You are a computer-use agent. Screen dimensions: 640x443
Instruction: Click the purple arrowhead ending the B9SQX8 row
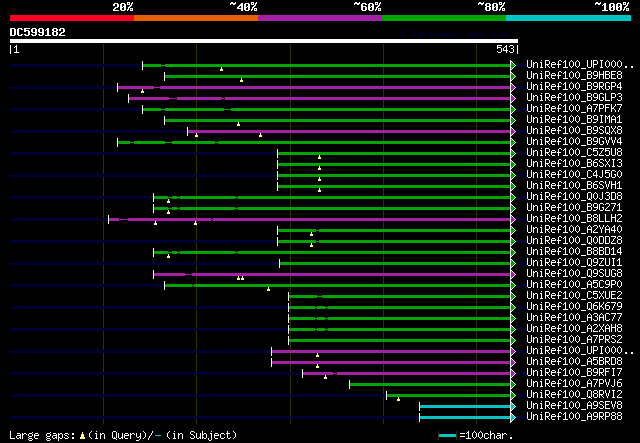[513, 131]
